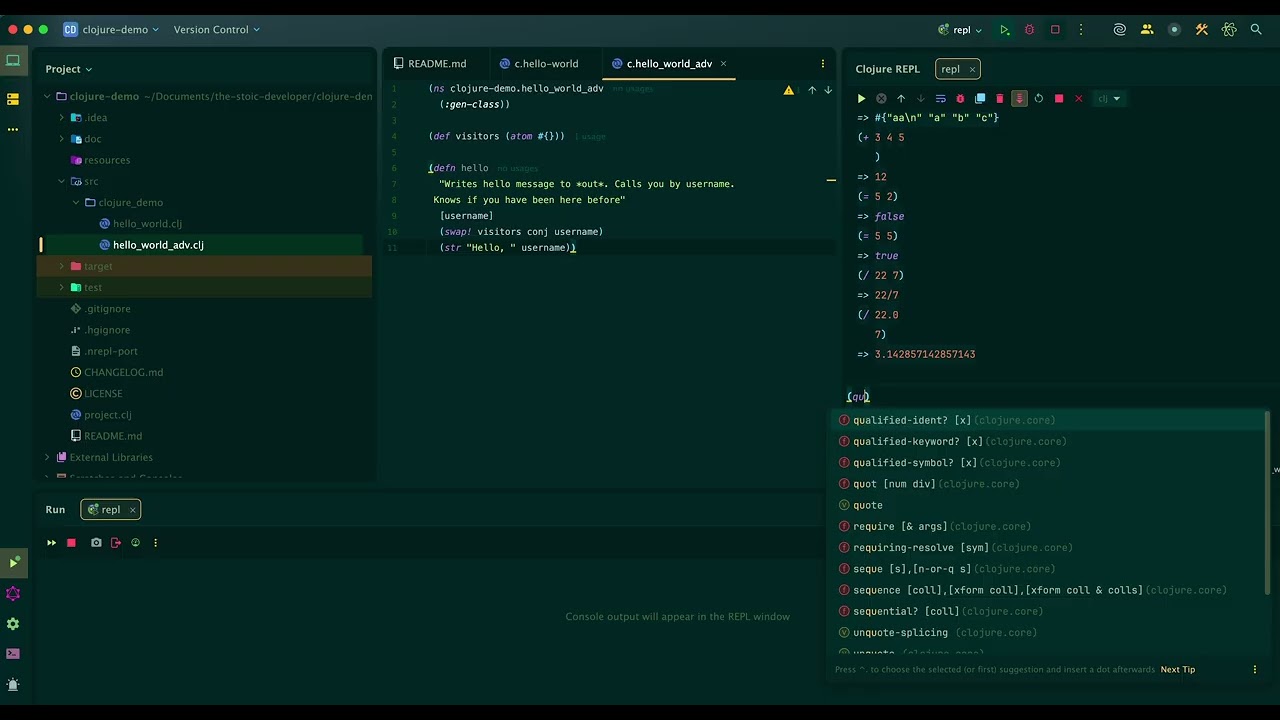Click the red bug icon in the REPL toolbar

pos(960,98)
